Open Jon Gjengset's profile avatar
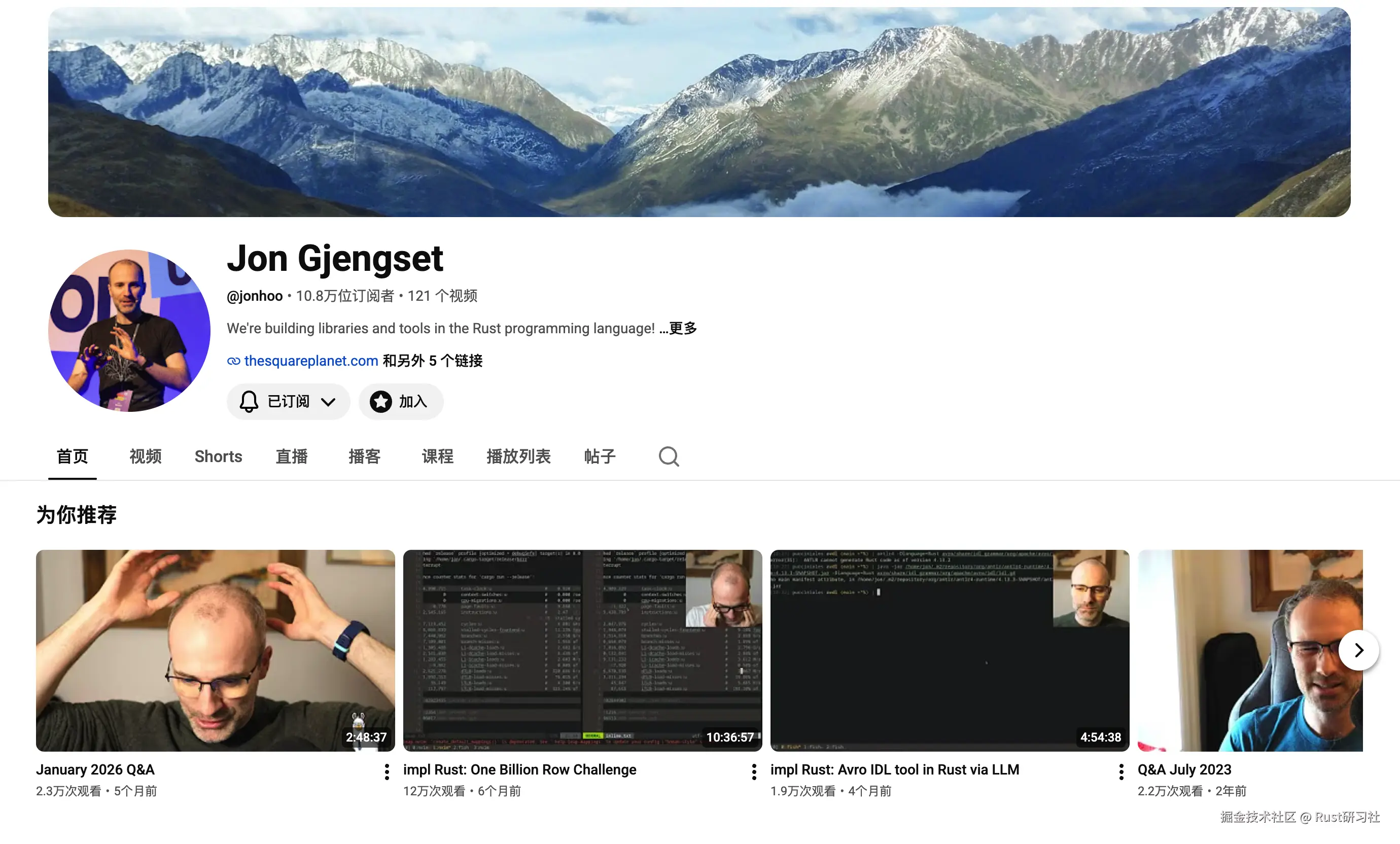Screen dimensions: 1400x844 point(129,331)
